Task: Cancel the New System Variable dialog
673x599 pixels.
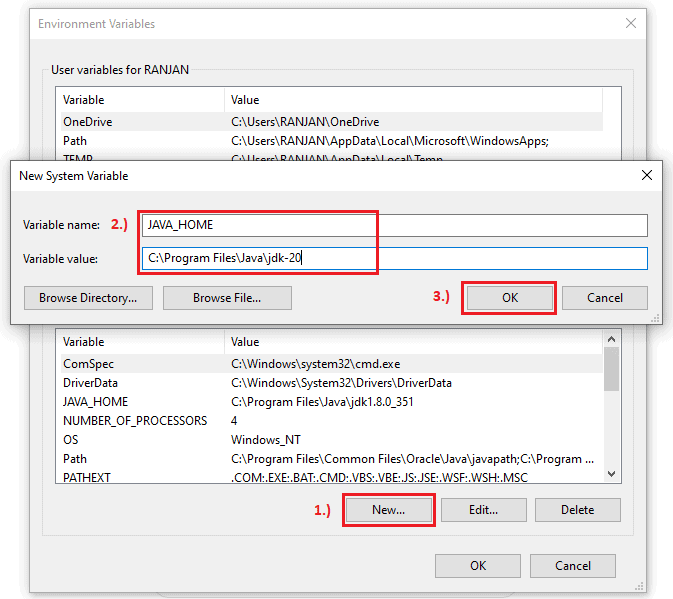Action: [604, 298]
